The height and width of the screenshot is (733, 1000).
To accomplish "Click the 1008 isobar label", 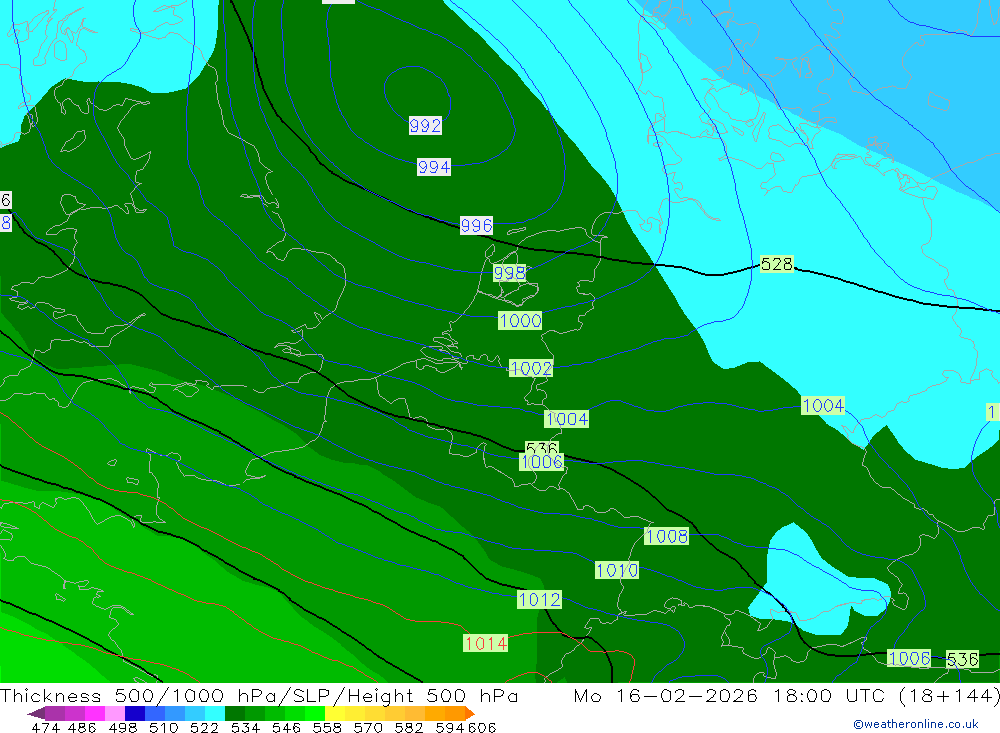I will click(x=666, y=537).
